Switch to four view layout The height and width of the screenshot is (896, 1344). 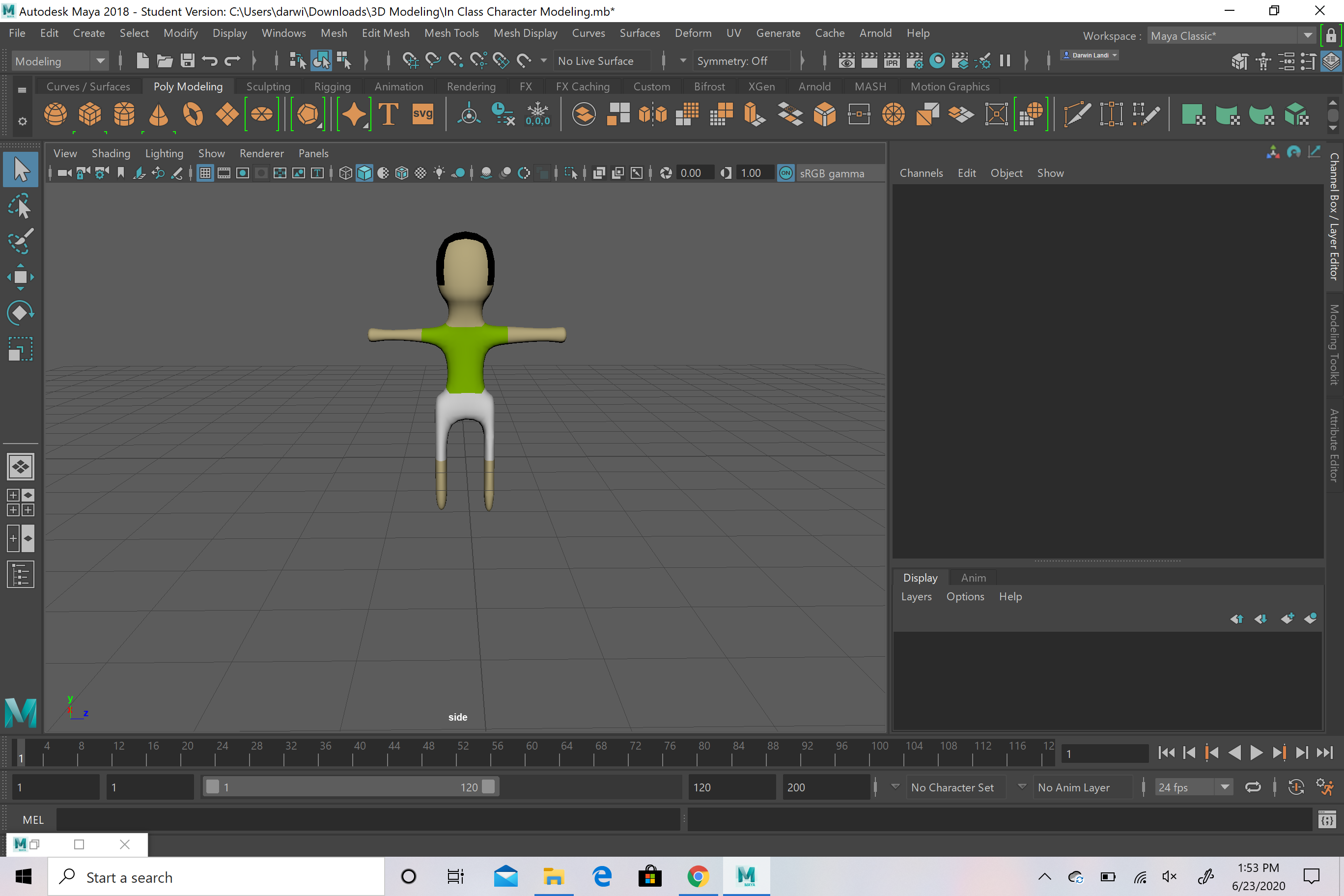21,503
